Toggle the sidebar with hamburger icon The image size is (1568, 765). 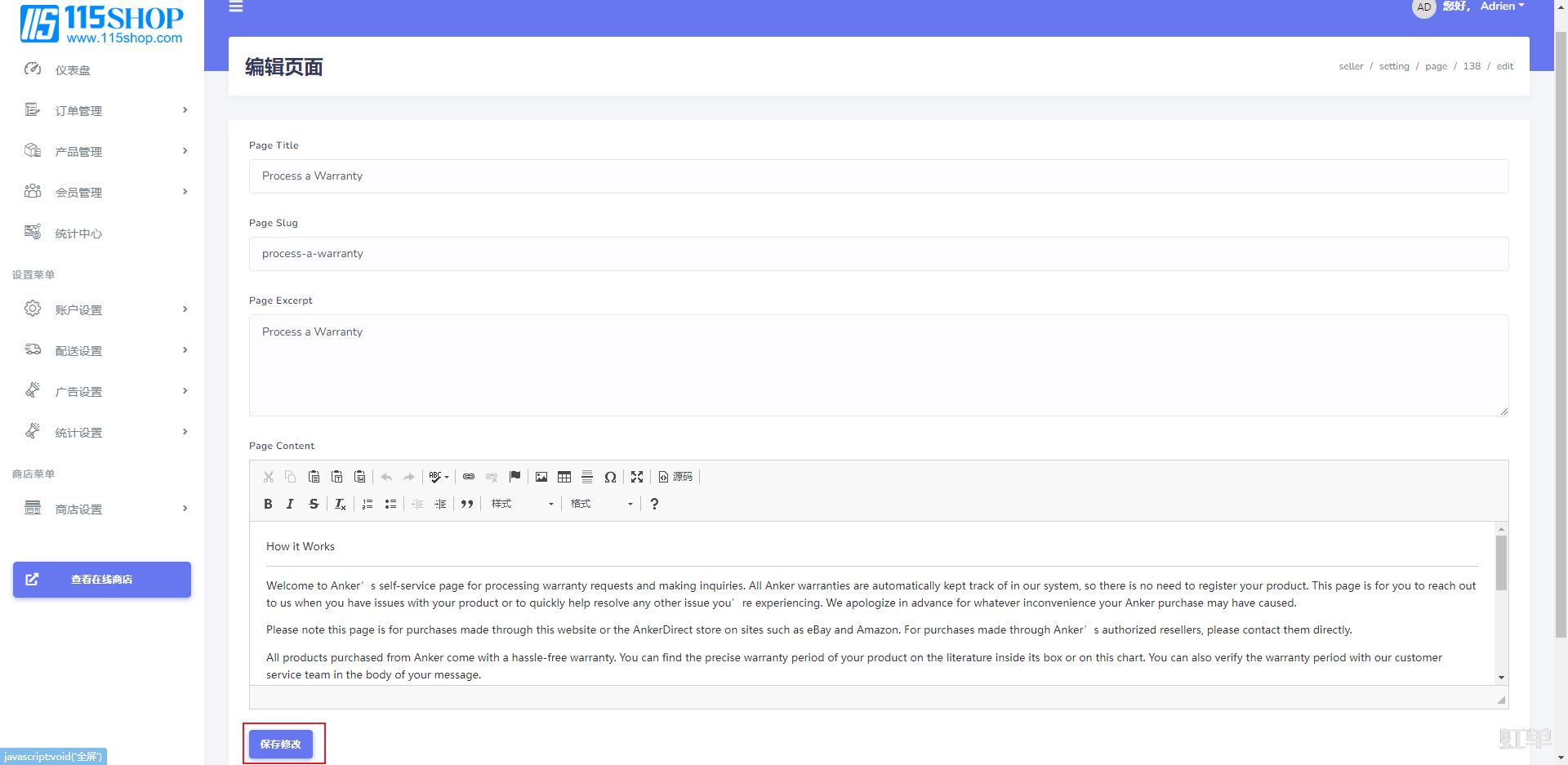point(236,7)
